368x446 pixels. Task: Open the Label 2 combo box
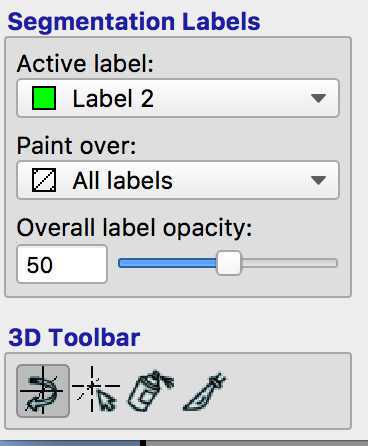coord(178,98)
